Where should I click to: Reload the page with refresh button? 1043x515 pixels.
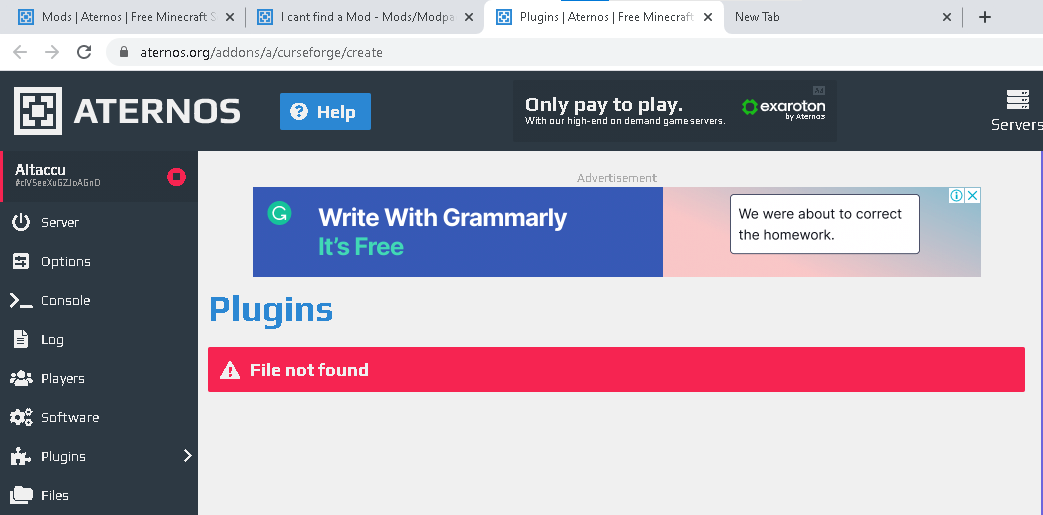[x=84, y=52]
